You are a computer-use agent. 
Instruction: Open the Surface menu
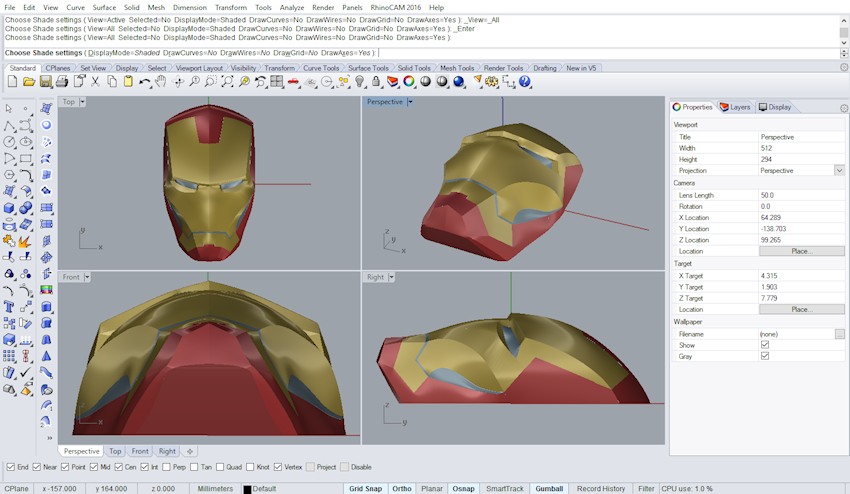[x=104, y=8]
